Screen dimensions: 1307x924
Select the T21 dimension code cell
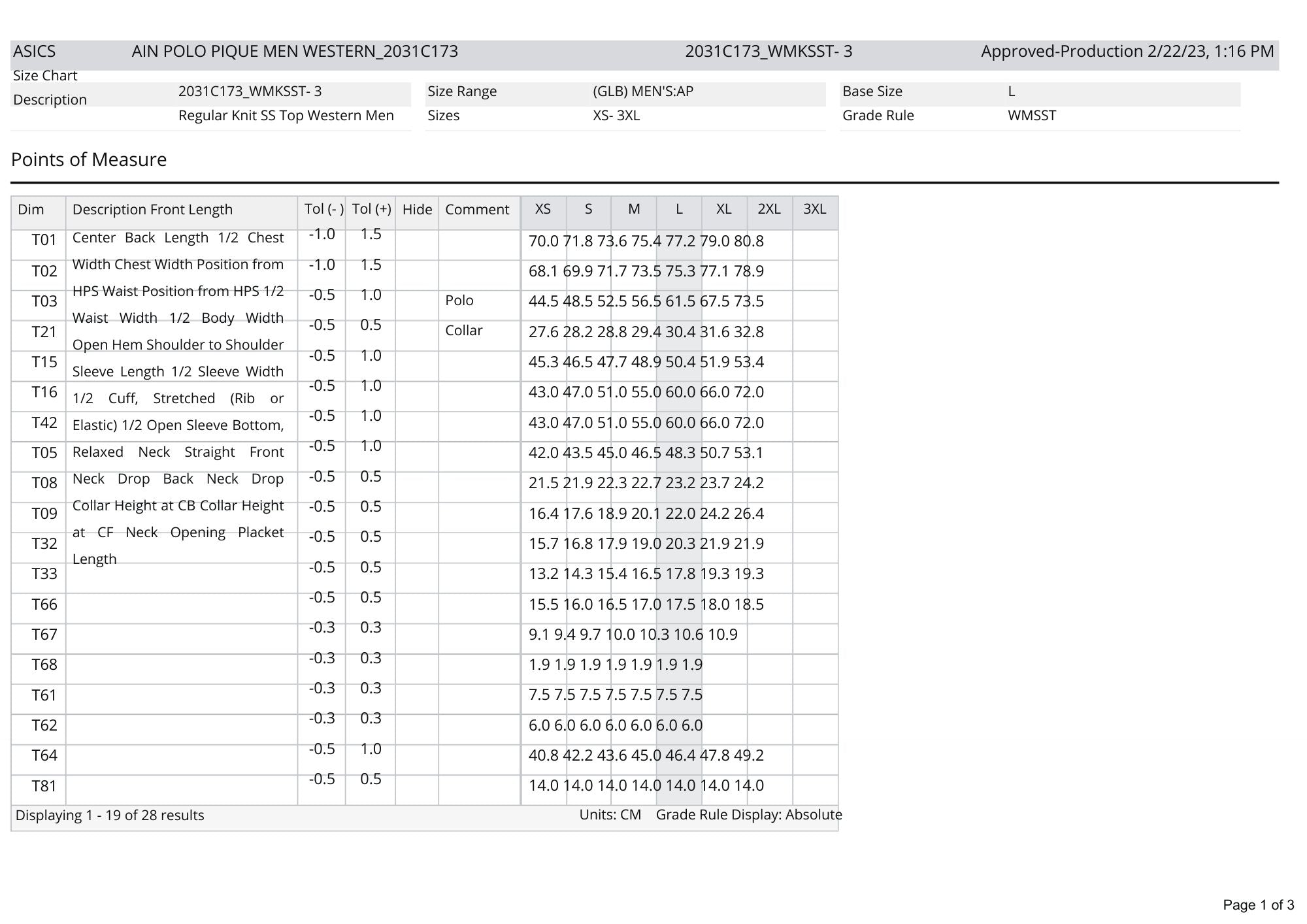coord(44,332)
